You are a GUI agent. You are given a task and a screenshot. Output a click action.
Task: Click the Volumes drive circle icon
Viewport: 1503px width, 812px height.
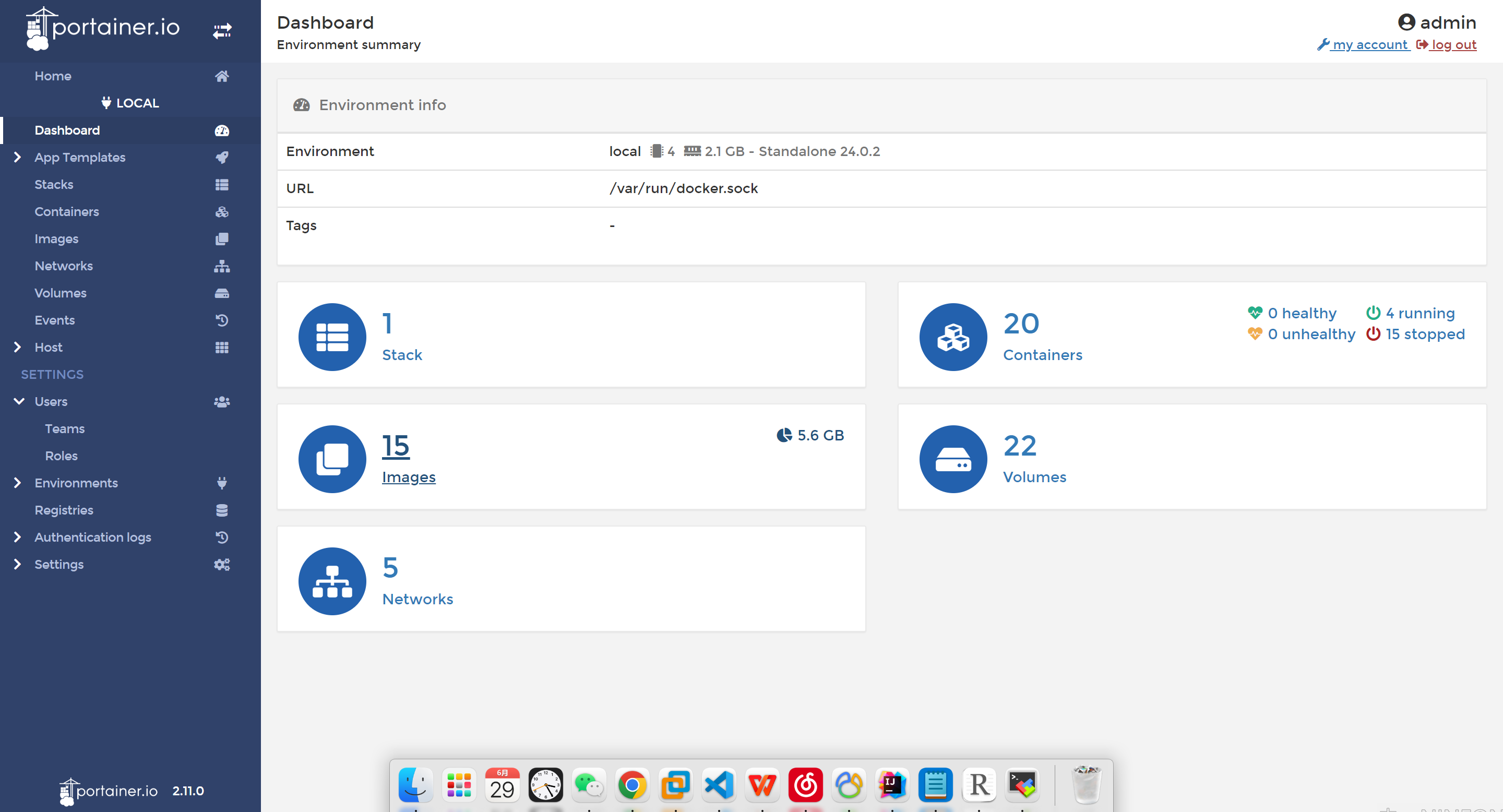coord(953,459)
